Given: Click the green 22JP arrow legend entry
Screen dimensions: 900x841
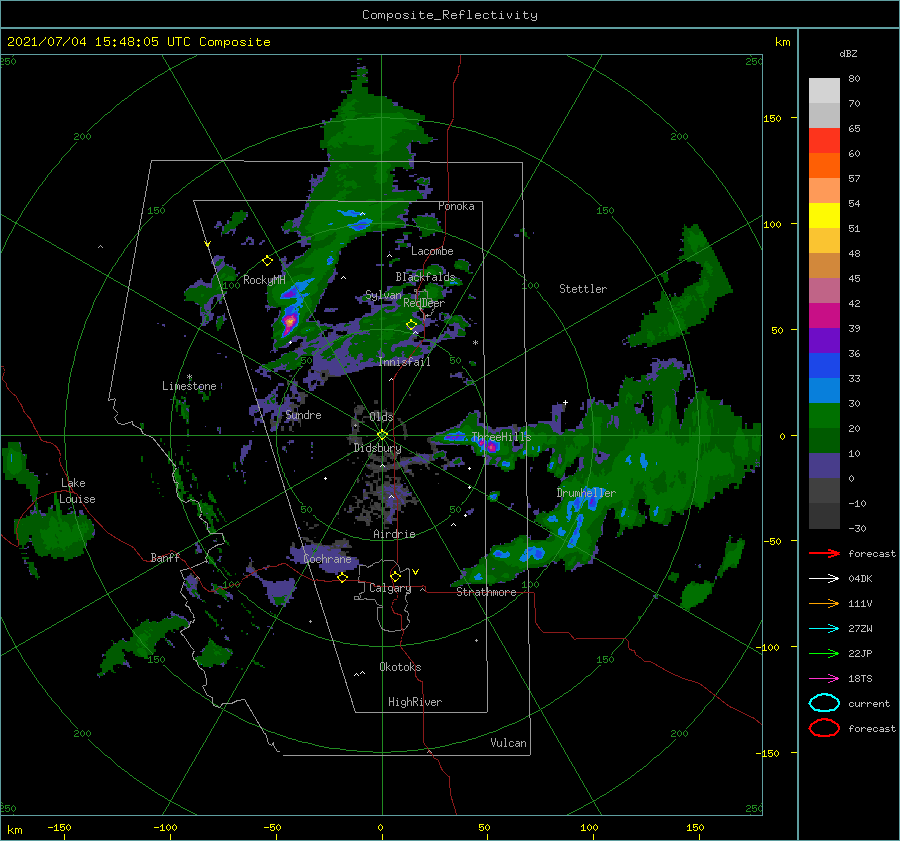Looking at the screenshot, I should click(x=824, y=653).
